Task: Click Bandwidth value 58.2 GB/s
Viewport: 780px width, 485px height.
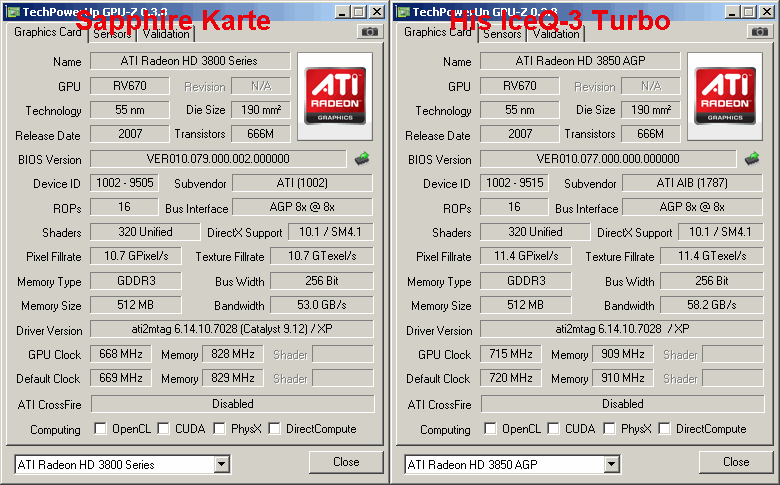Action: tap(712, 304)
